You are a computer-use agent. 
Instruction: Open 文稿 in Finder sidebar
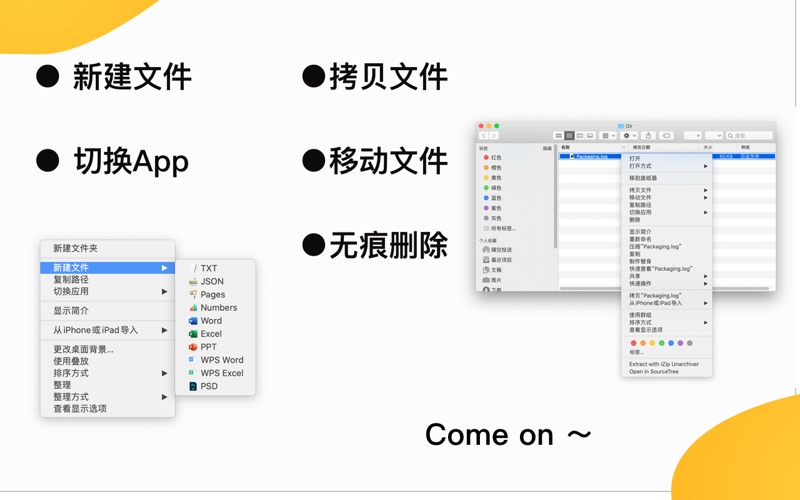492,270
